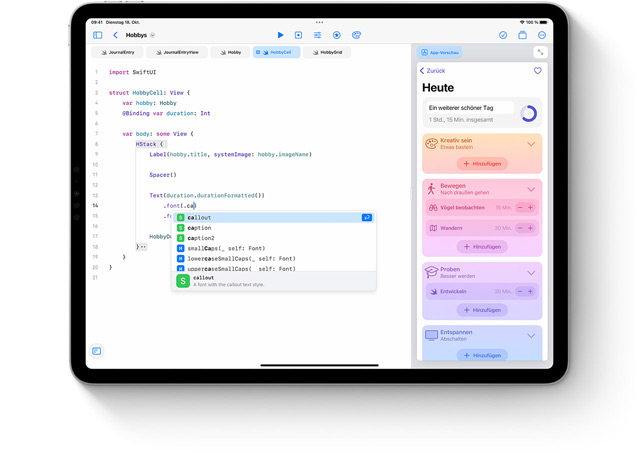Run the app with the play button
638x453 pixels.
coord(280,35)
